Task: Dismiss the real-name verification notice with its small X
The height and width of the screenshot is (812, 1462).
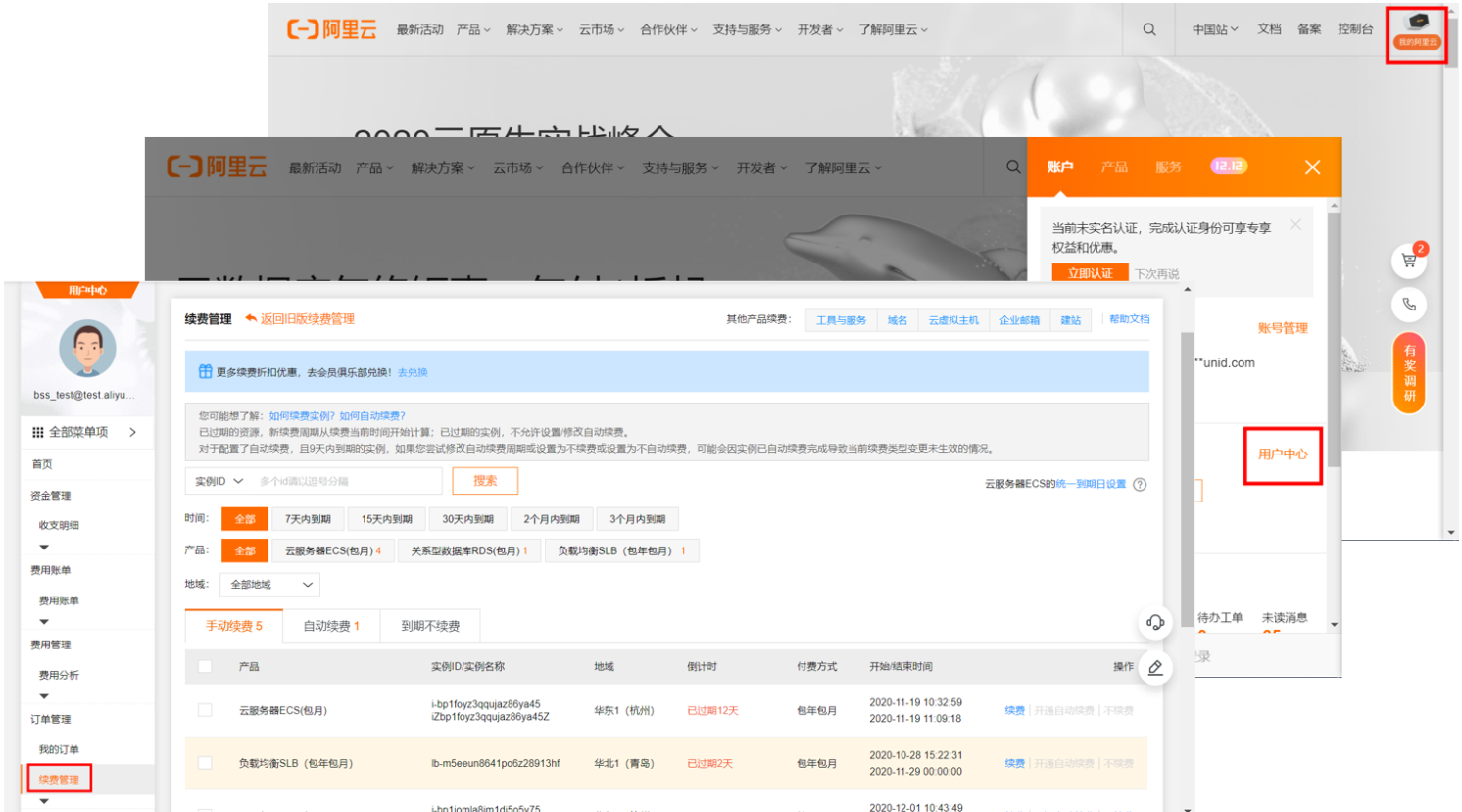Action: click(x=1295, y=225)
